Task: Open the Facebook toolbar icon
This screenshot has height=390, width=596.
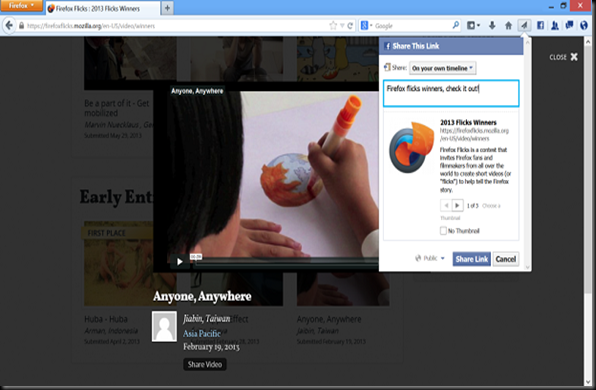Action: coord(540,25)
